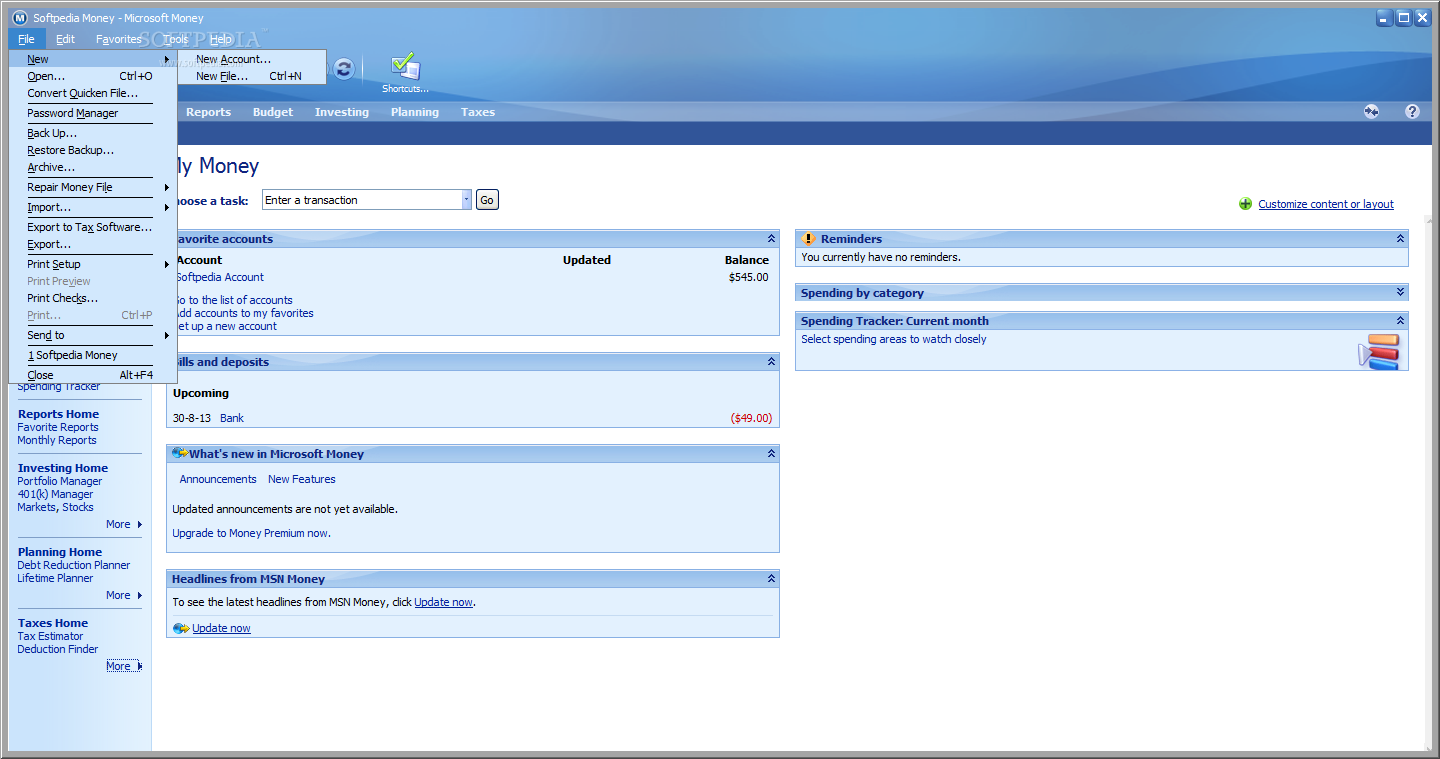Open Favorite Reports in sidebar
The width and height of the screenshot is (1440, 759).
[x=58, y=427]
